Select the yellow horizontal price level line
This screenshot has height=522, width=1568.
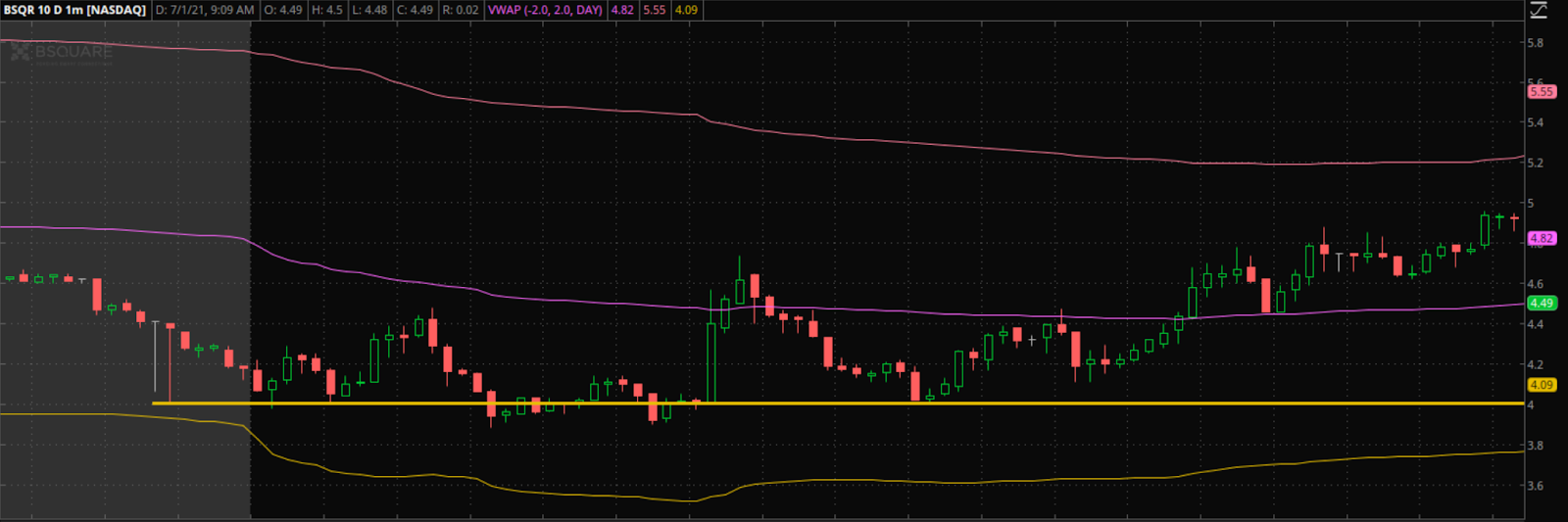tap(838, 403)
